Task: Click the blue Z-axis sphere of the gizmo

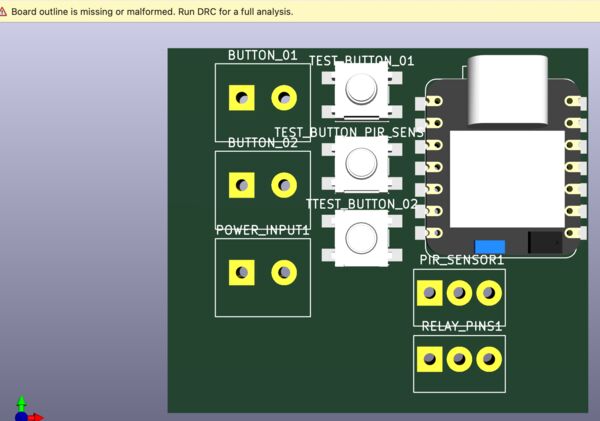Action: pos(21,417)
